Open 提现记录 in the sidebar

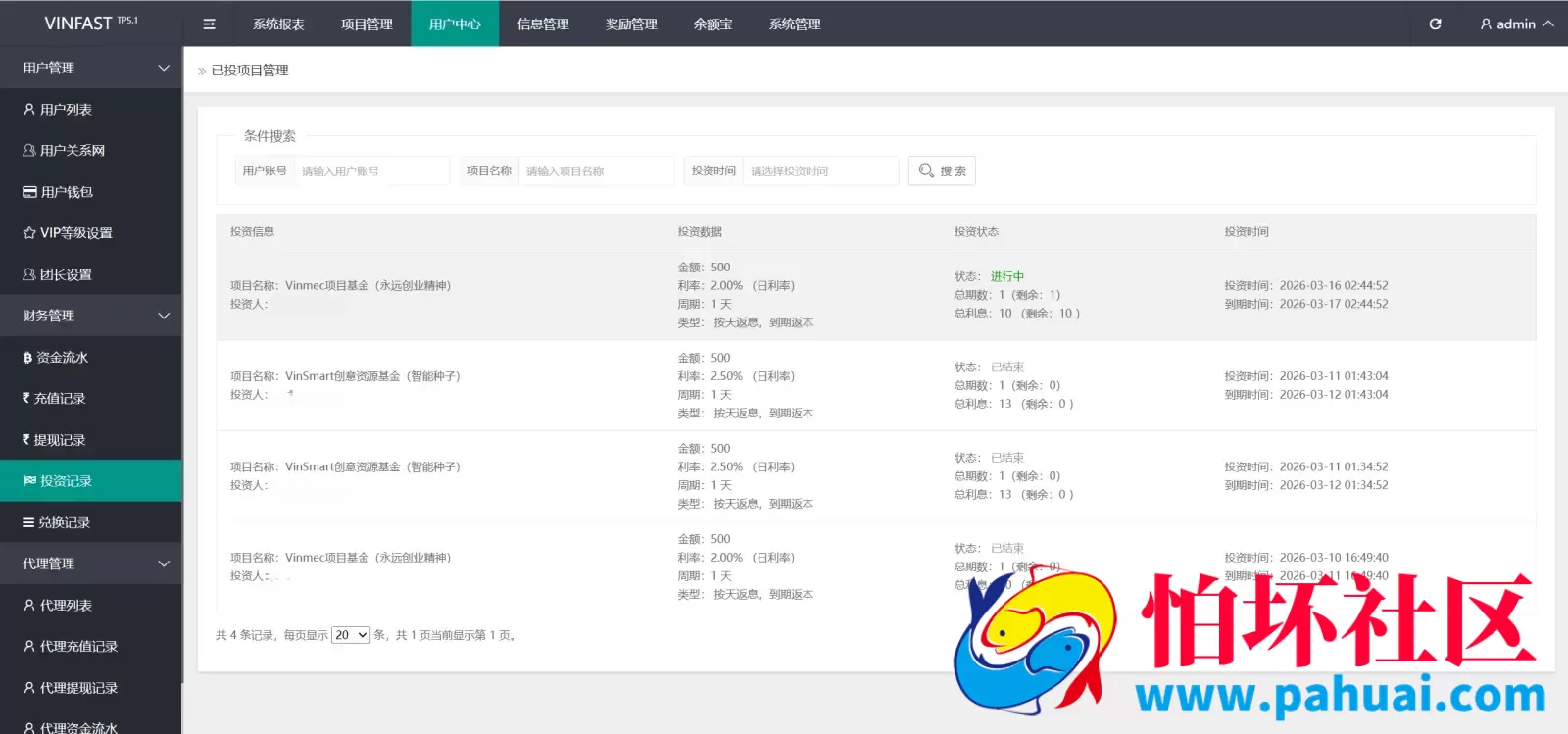[x=91, y=440]
